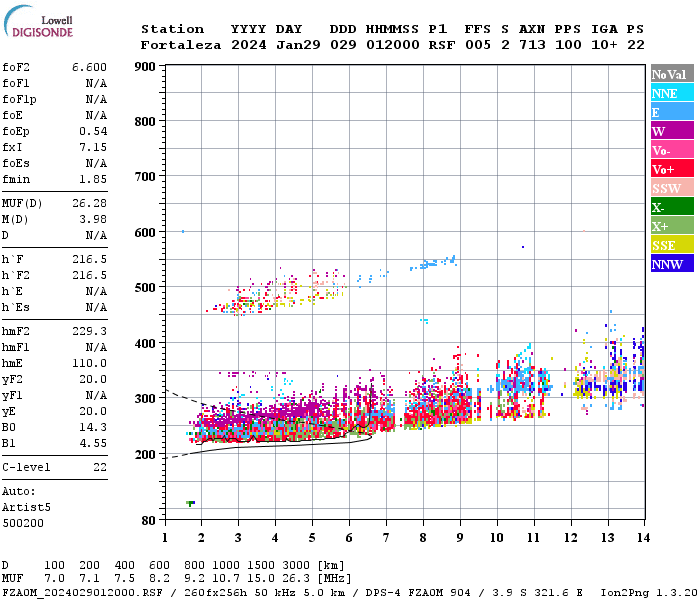Click the file name FZA0M_2024029012000.RSF
This screenshot has width=700, height=600.
[x=82, y=593]
